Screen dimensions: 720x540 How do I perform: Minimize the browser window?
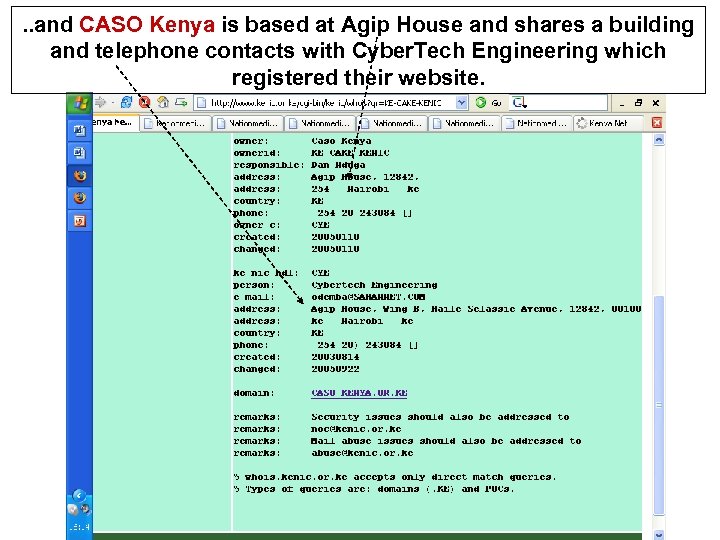coord(622,104)
